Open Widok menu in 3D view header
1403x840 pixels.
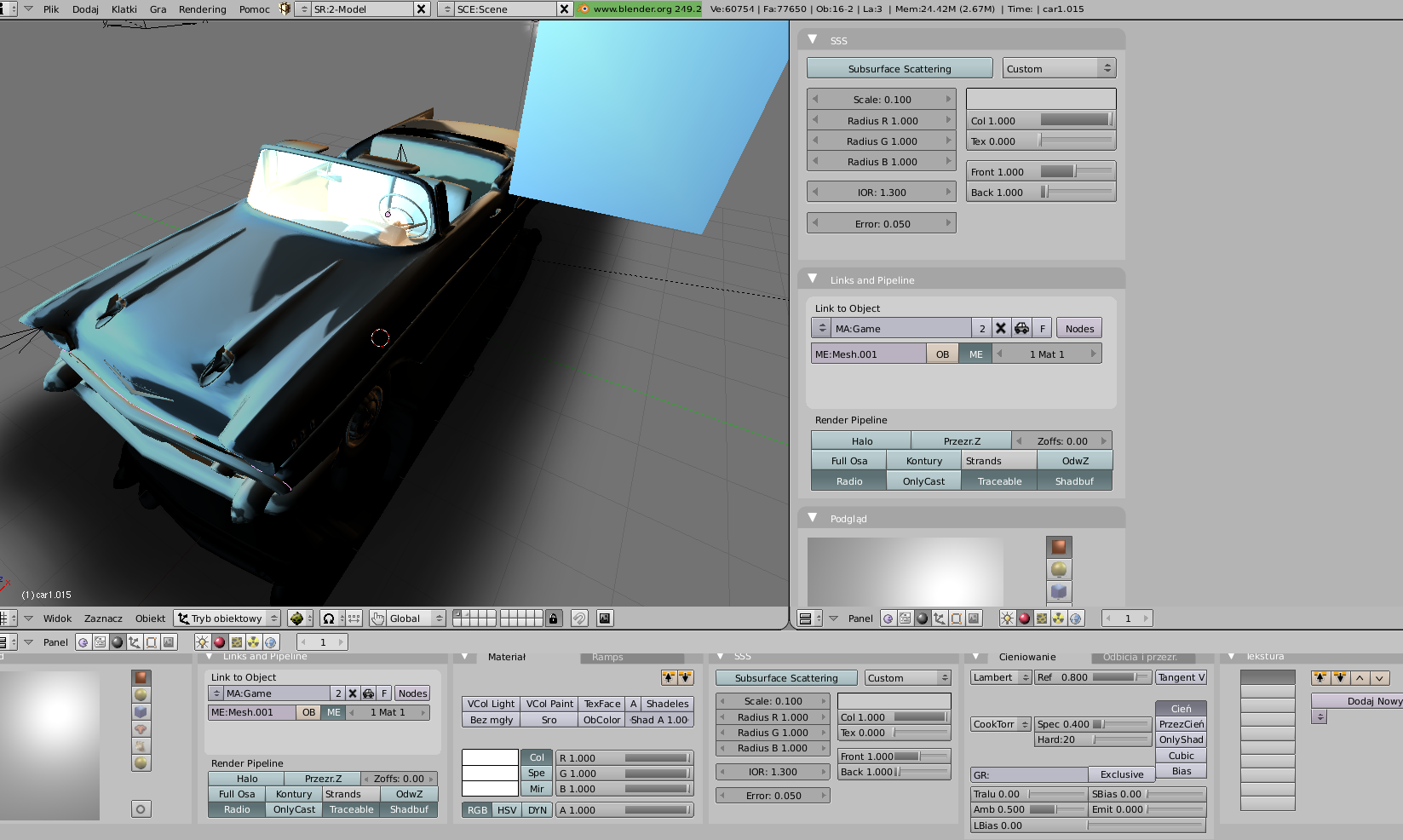point(58,618)
